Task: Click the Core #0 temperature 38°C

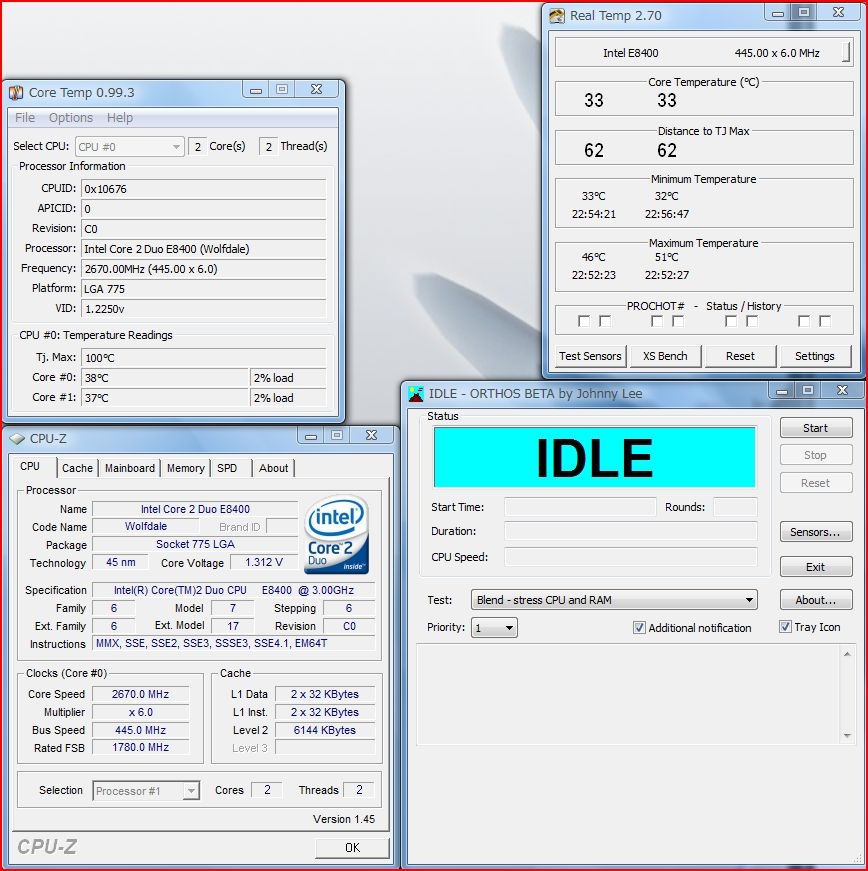Action: [x=165, y=378]
